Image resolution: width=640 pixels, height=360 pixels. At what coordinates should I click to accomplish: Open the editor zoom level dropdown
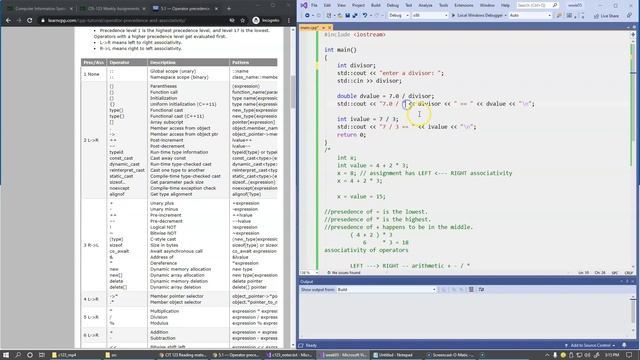coord(309,273)
